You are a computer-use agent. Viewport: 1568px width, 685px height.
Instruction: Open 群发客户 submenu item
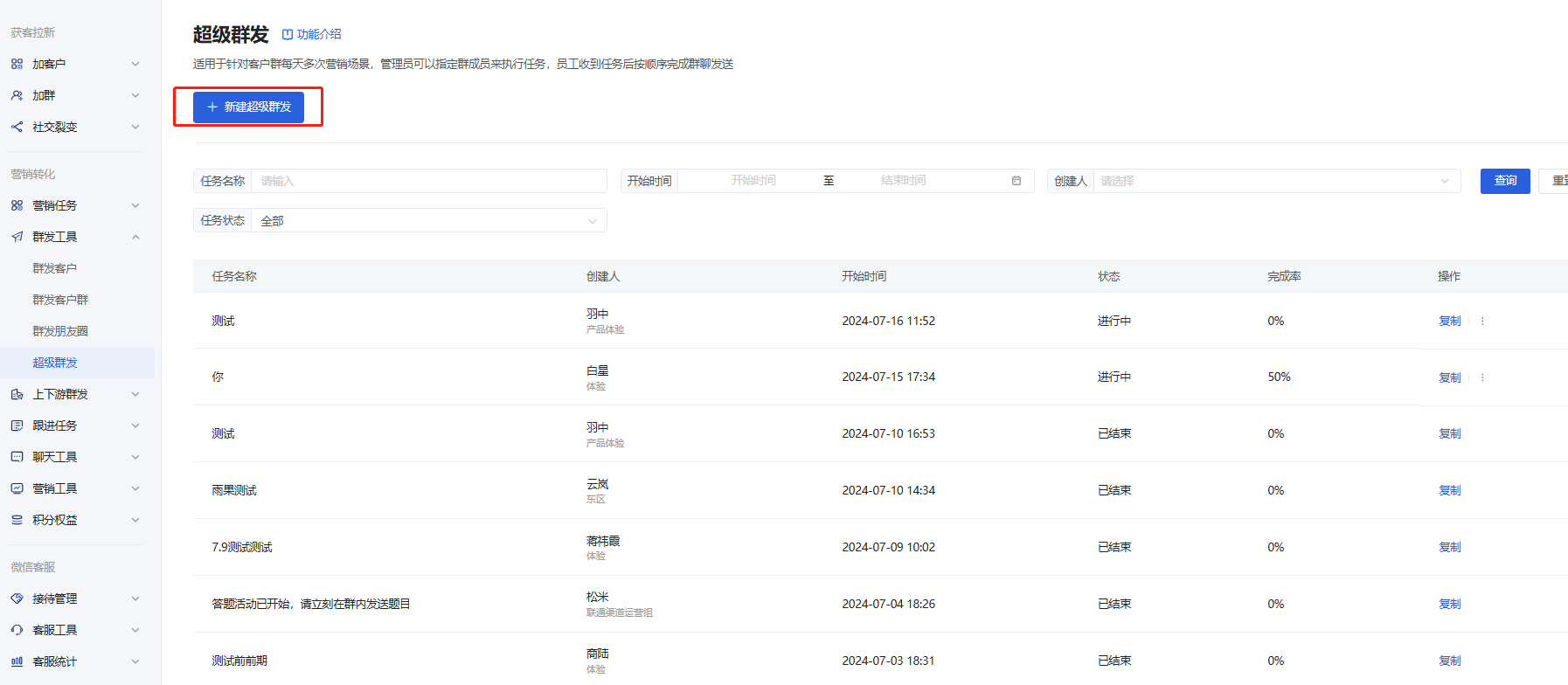click(x=55, y=268)
